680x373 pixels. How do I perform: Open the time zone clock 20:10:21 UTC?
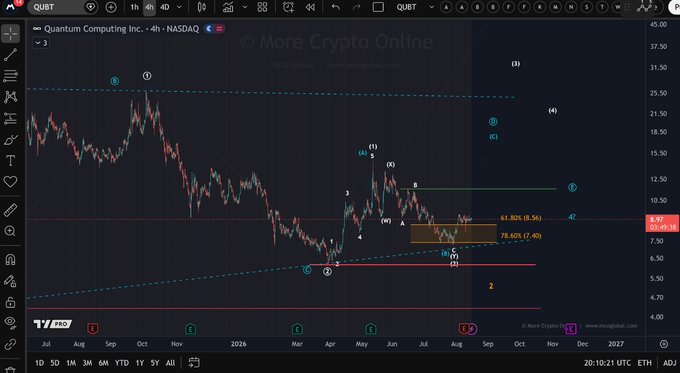pyautogui.click(x=607, y=363)
